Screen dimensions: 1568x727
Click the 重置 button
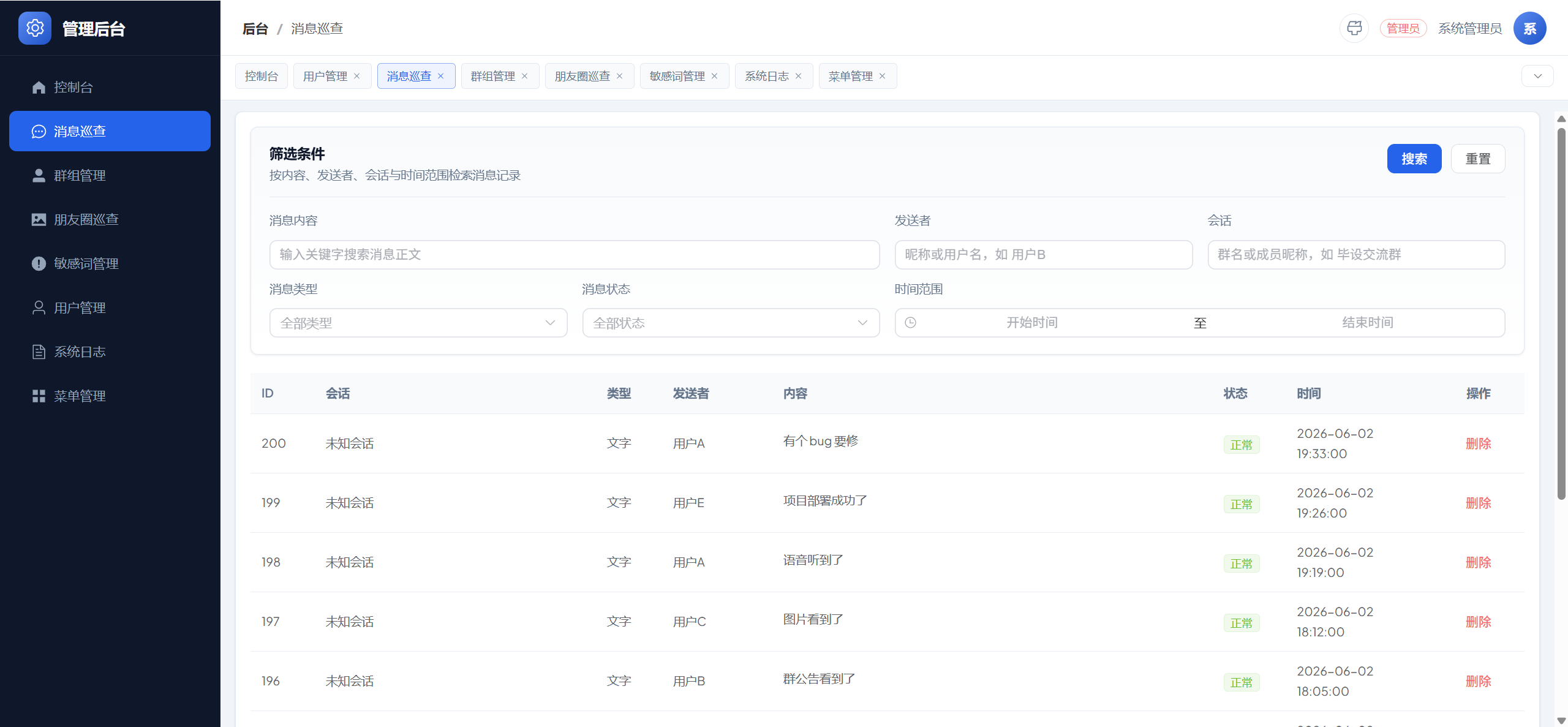1478,159
